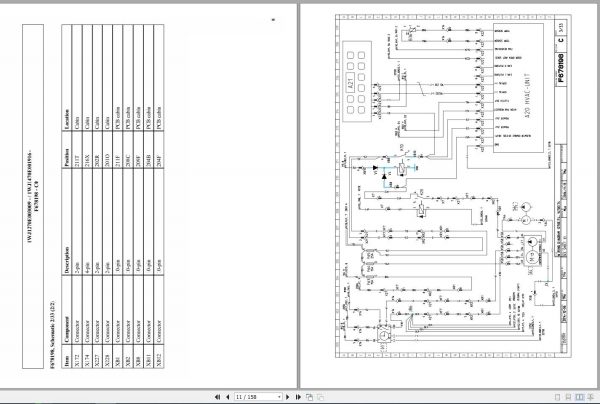Open the page number dropdown arrow
Viewport: 600px width, 404px height.
point(279,397)
